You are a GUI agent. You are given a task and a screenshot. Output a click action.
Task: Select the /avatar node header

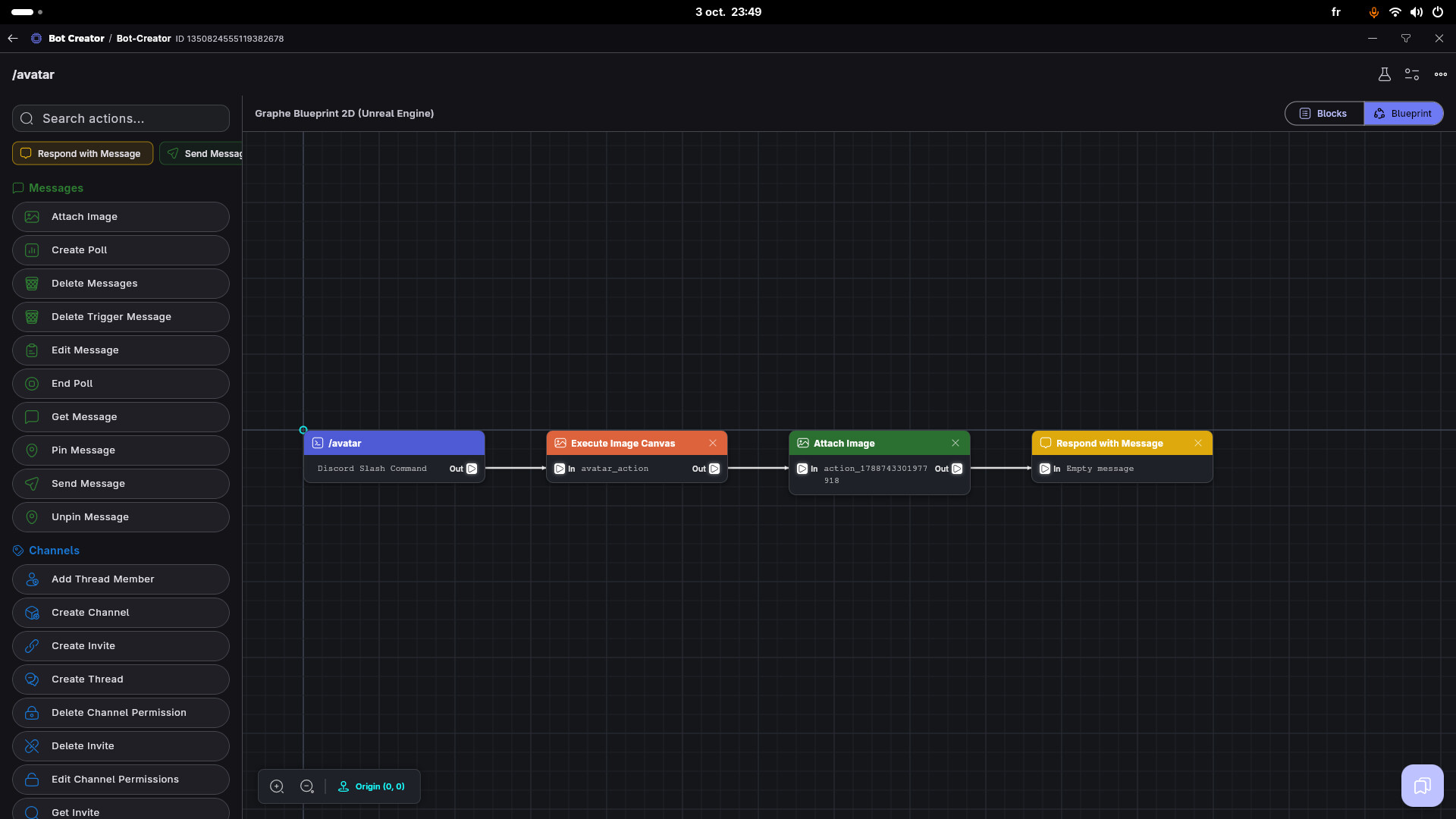[x=394, y=443]
